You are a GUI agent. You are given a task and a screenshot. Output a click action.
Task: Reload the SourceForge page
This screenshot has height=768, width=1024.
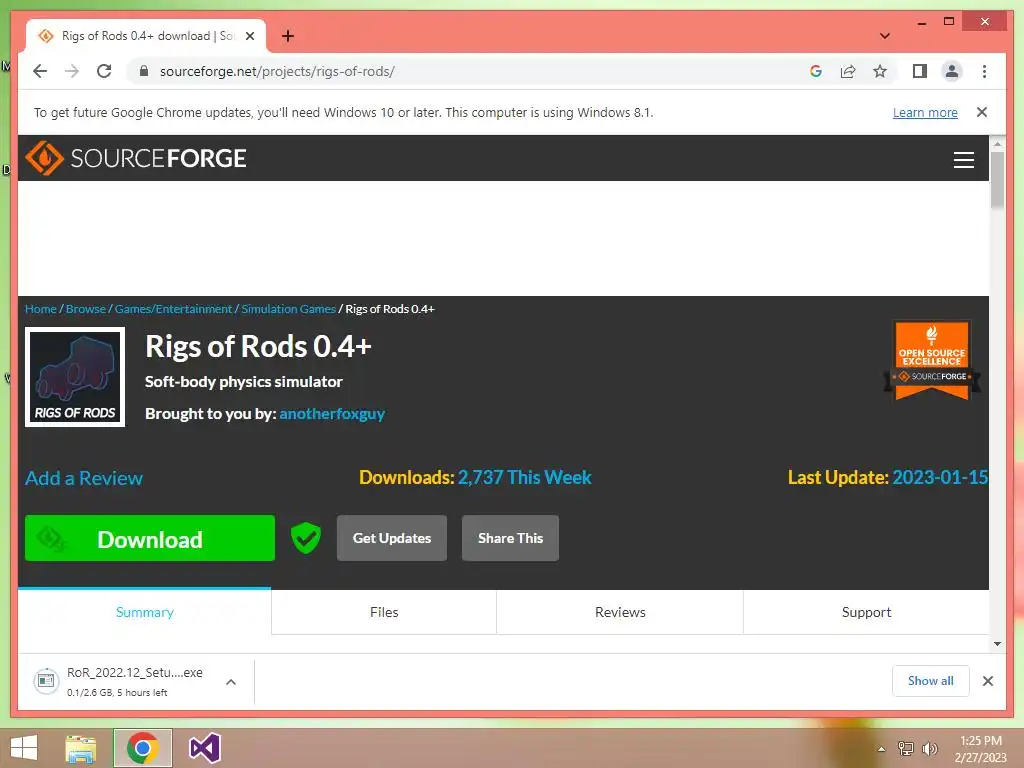(x=104, y=71)
